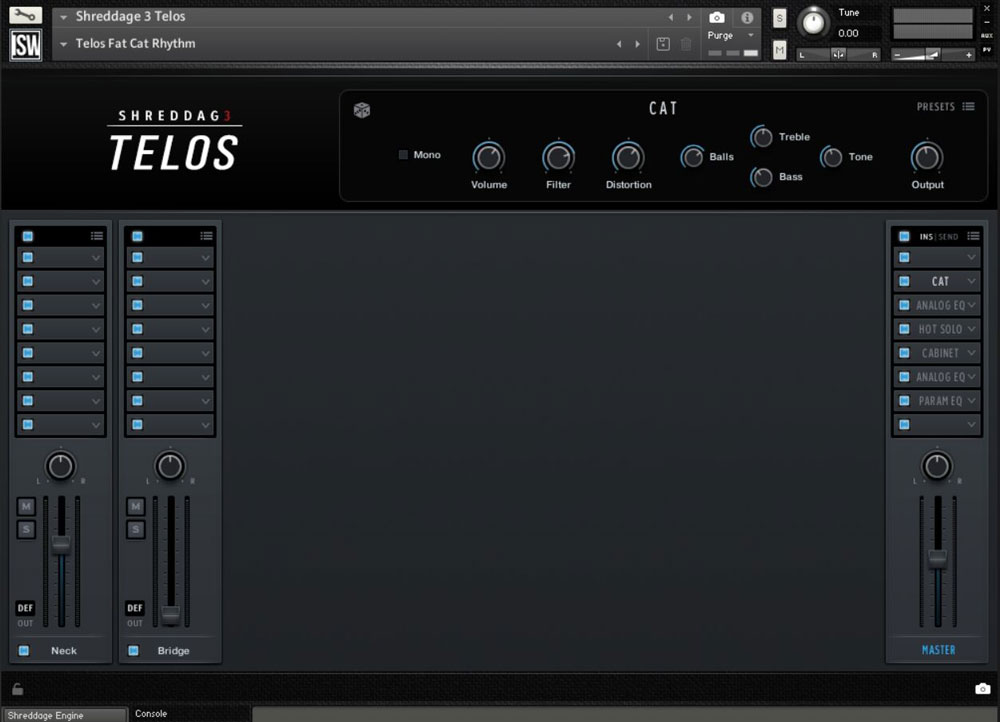
Task: Solo the Neck channel
Action: coord(26,529)
